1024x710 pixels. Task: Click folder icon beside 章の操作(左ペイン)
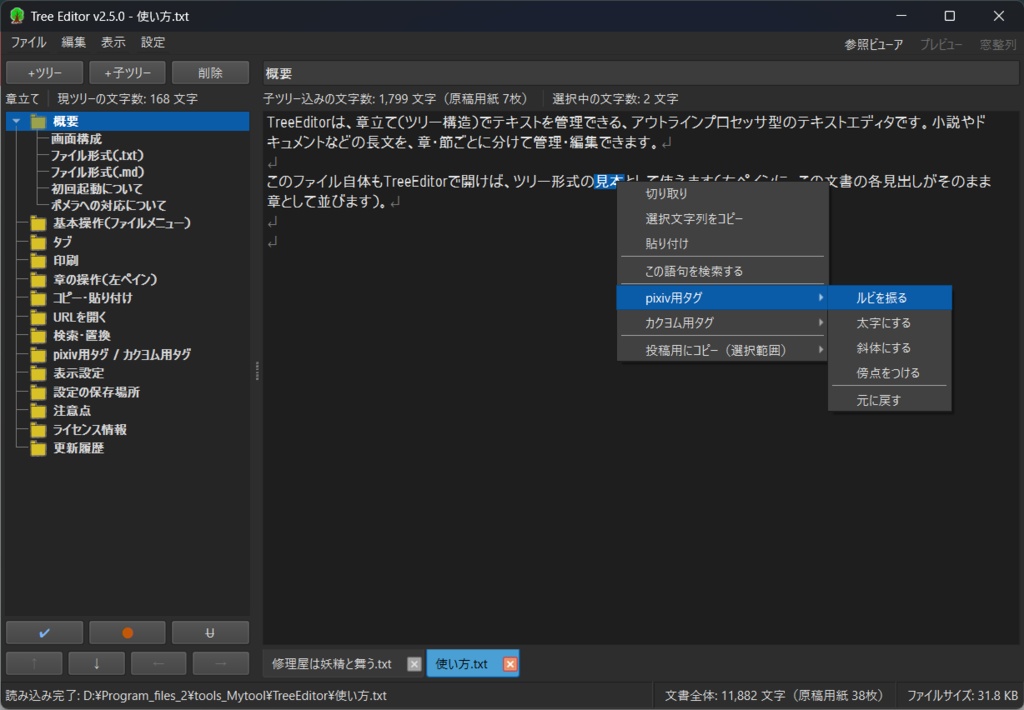pos(39,280)
